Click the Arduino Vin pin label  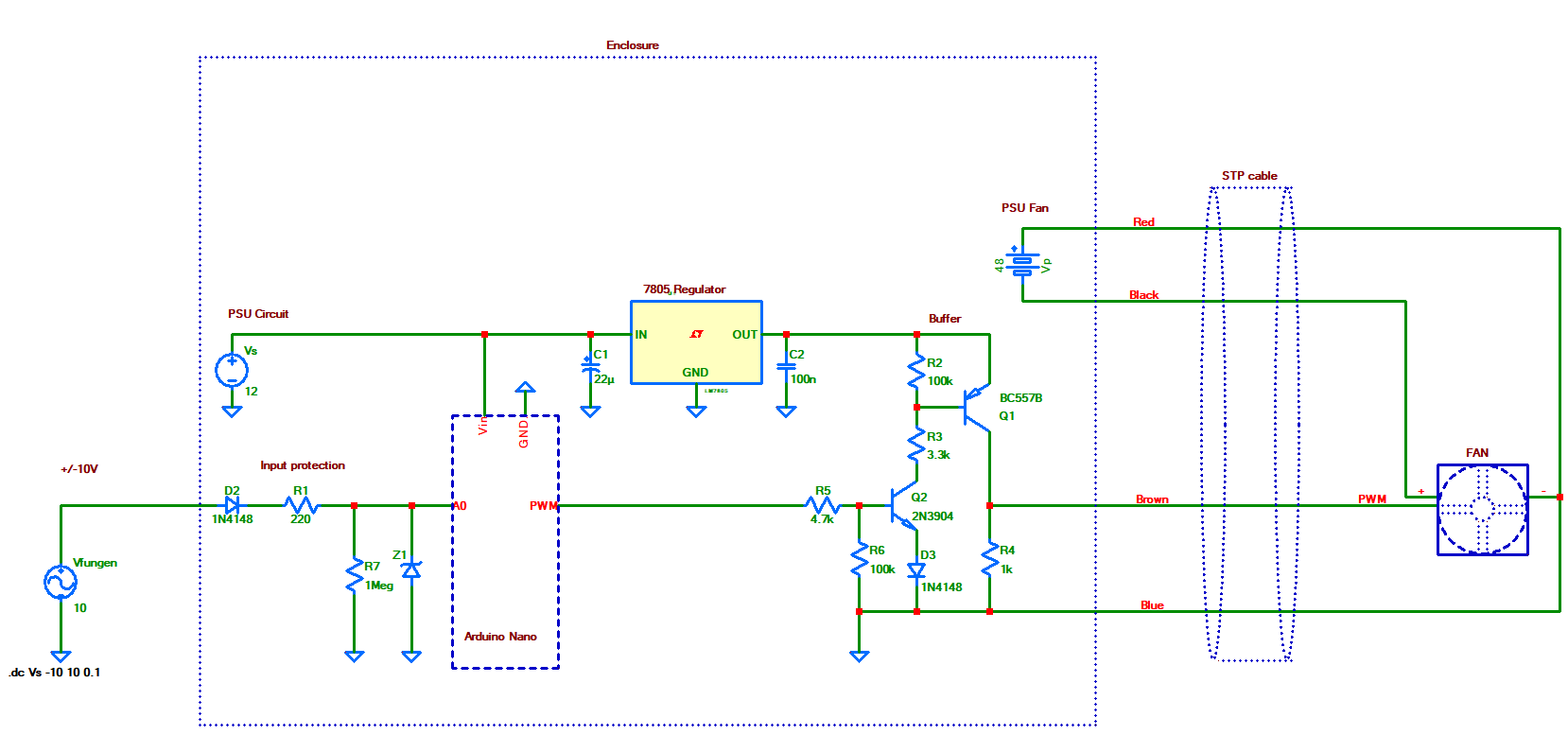[x=483, y=426]
